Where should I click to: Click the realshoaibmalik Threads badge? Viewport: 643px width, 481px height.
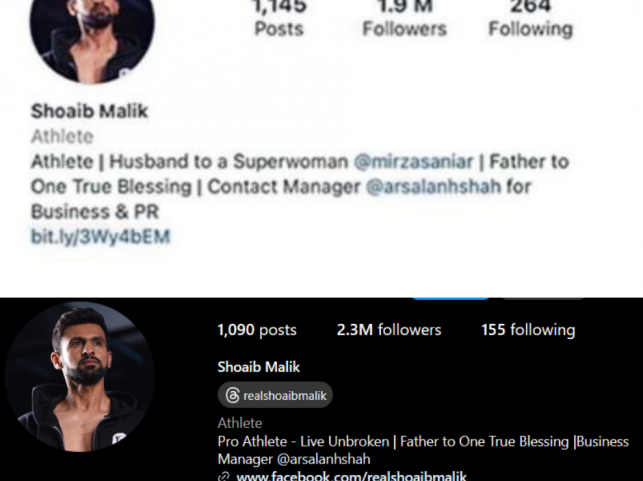(x=275, y=395)
